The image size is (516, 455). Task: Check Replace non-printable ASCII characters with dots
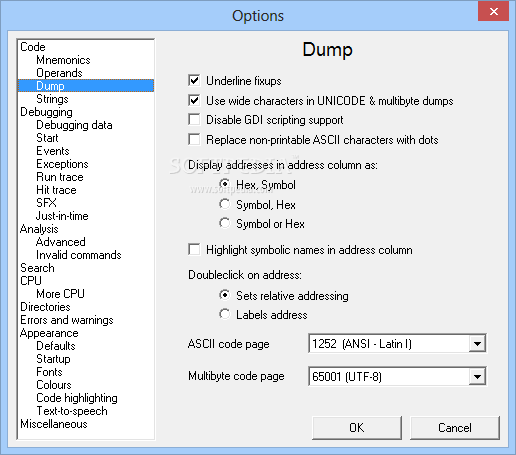194,139
